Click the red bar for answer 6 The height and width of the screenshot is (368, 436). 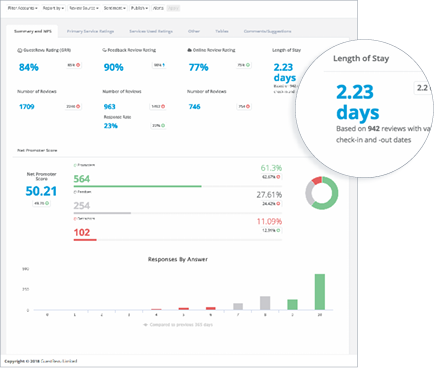click(x=211, y=309)
